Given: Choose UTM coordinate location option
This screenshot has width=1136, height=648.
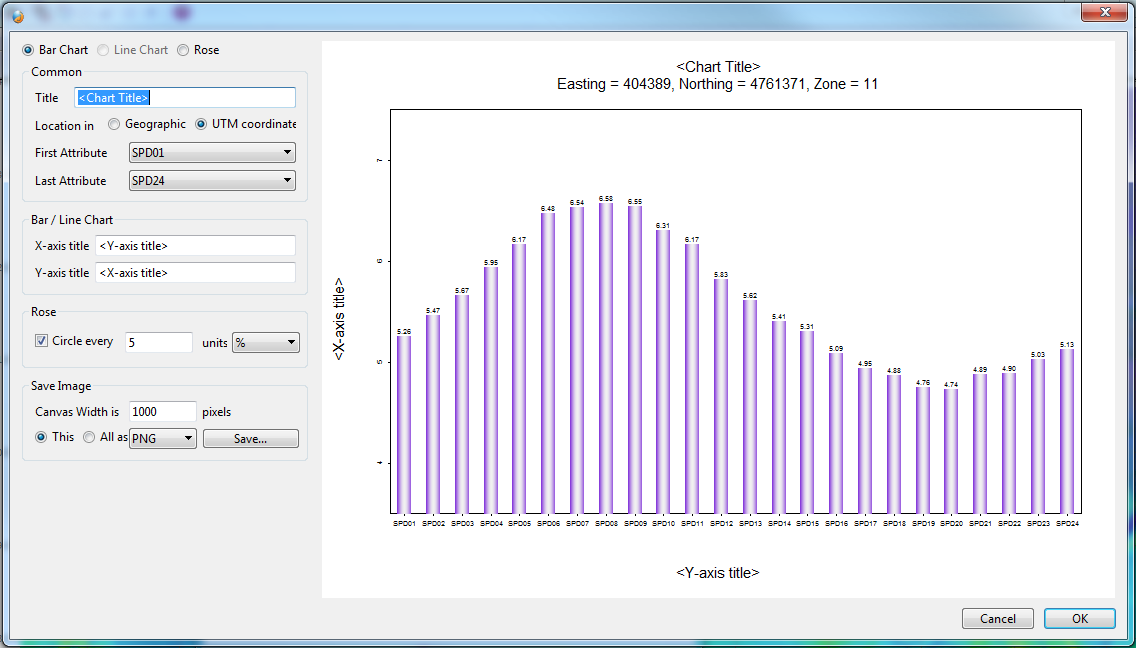Looking at the screenshot, I should point(202,125).
